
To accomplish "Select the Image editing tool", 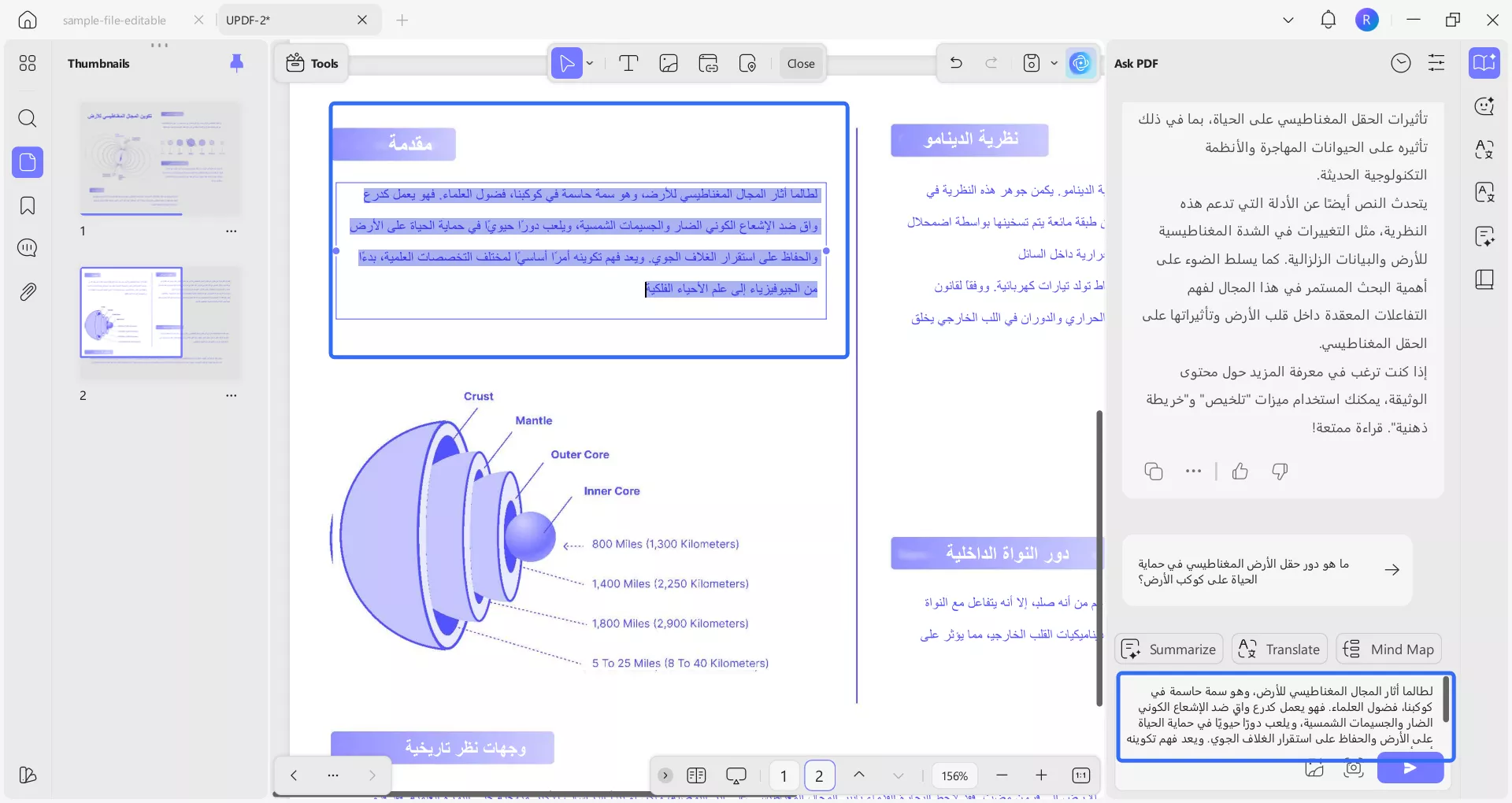I will (x=669, y=63).
